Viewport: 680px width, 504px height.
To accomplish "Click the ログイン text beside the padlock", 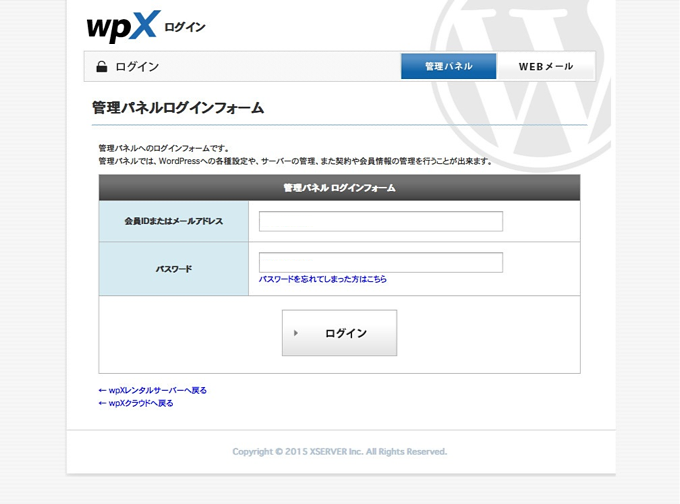I will (x=137, y=66).
